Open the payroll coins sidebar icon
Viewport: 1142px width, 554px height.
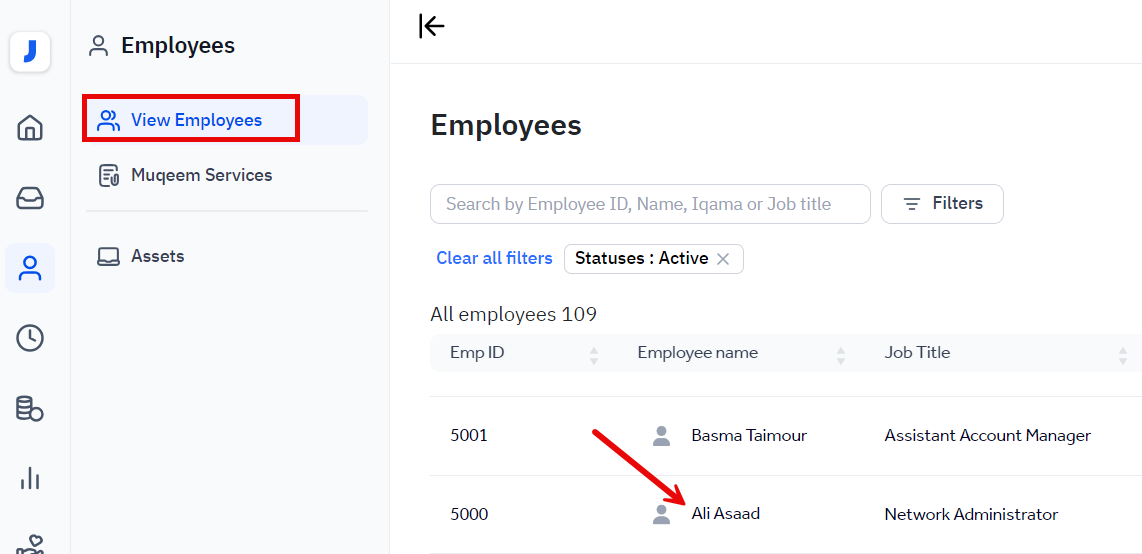30,408
